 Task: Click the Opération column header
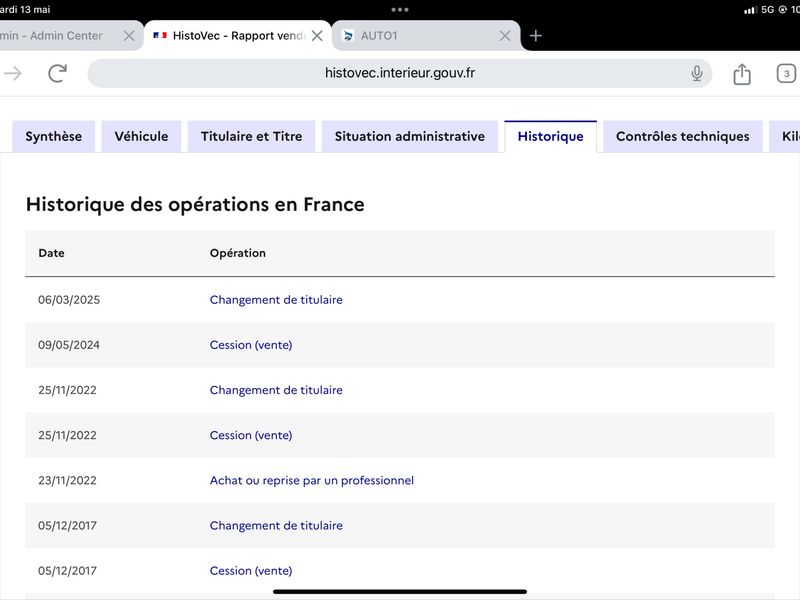[238, 253]
